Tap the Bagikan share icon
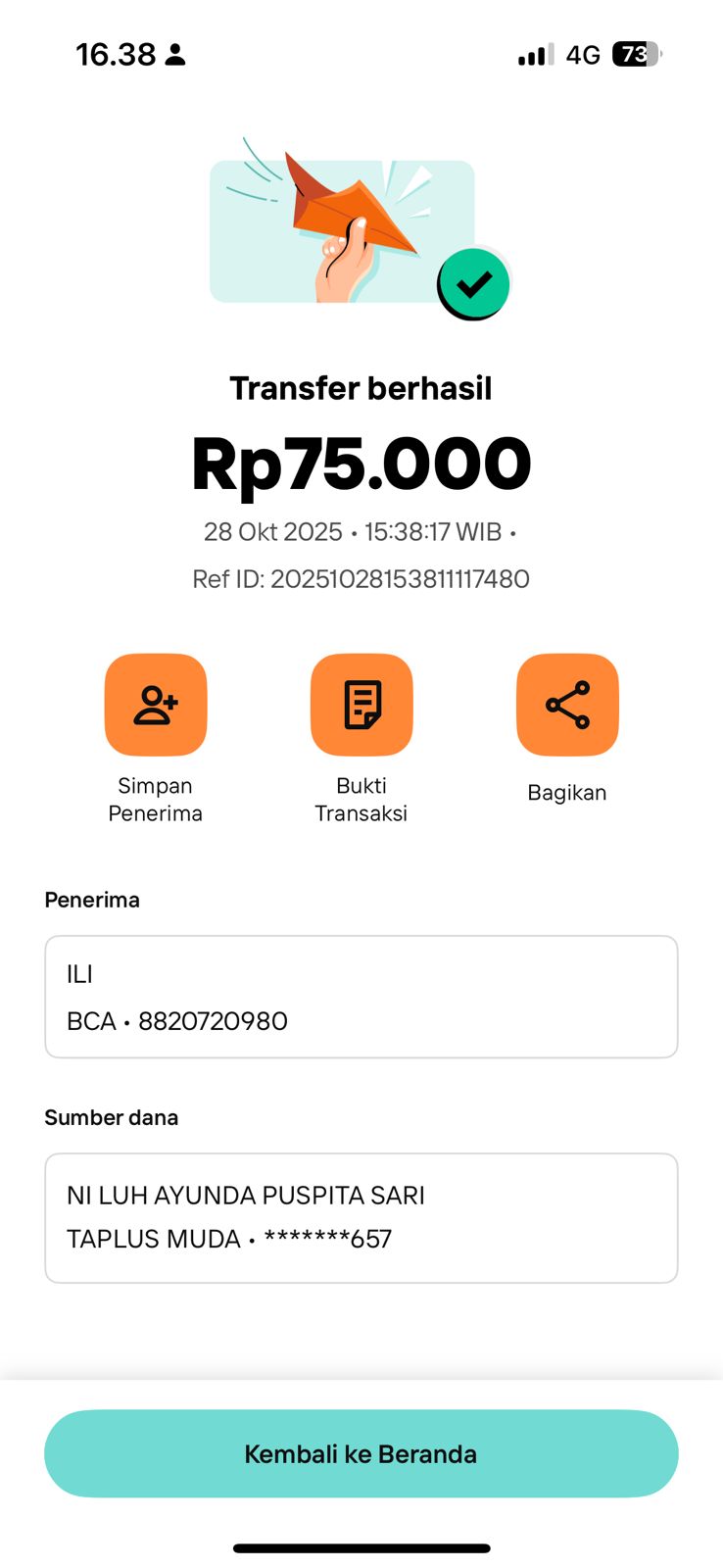 [x=567, y=705]
